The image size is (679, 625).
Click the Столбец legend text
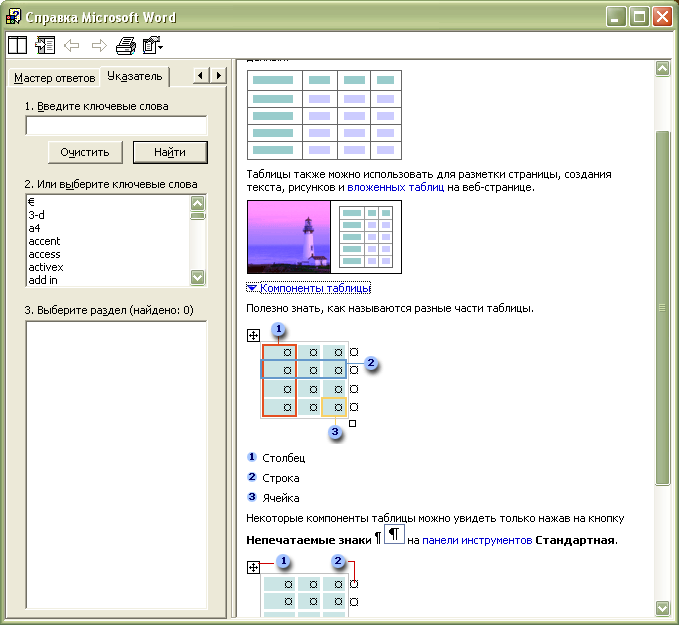coord(284,458)
